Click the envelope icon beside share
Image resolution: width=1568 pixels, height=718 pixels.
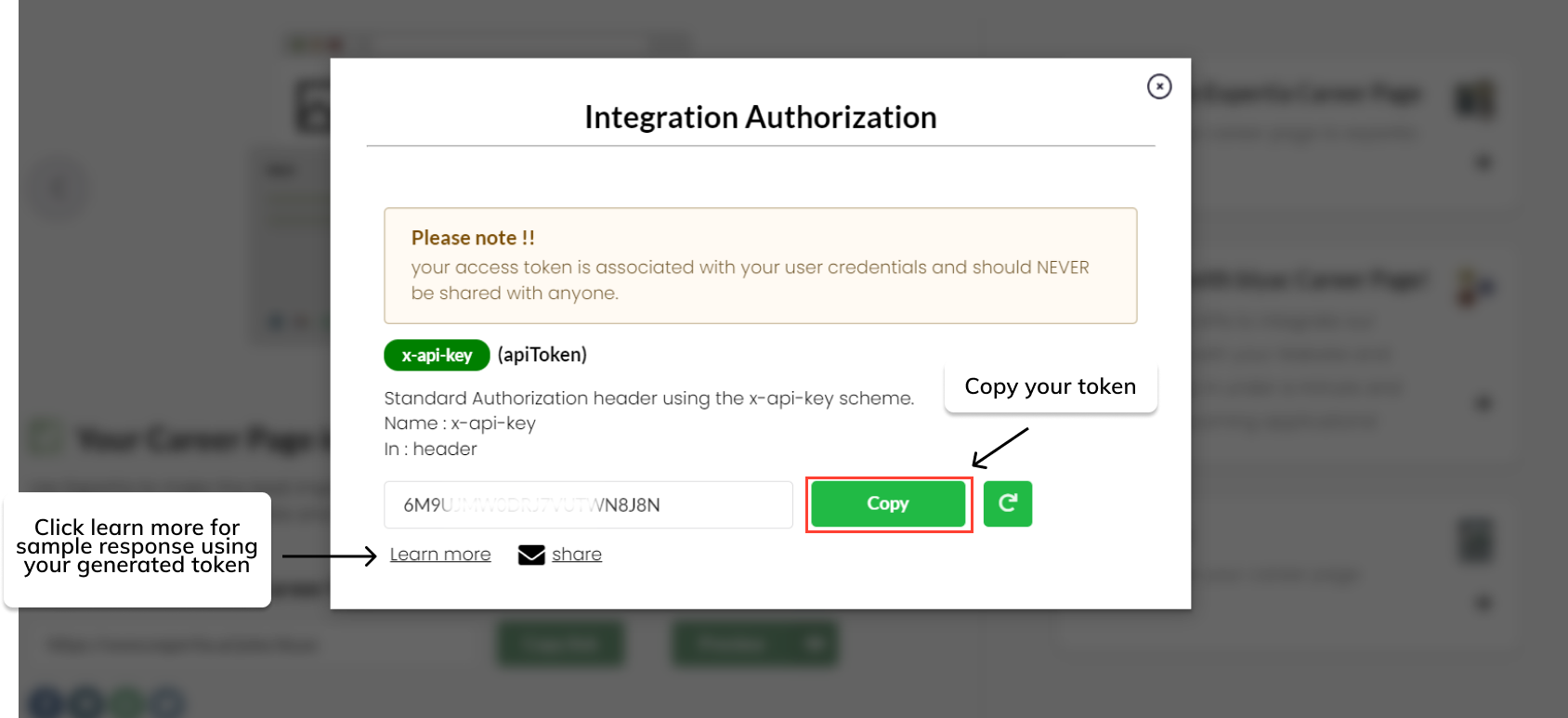[531, 555]
